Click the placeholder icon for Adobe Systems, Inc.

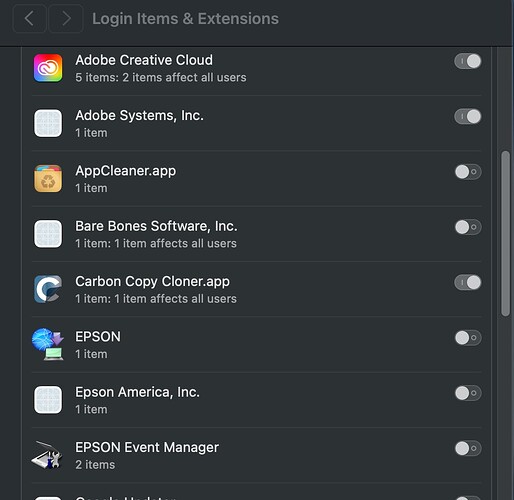click(x=48, y=123)
